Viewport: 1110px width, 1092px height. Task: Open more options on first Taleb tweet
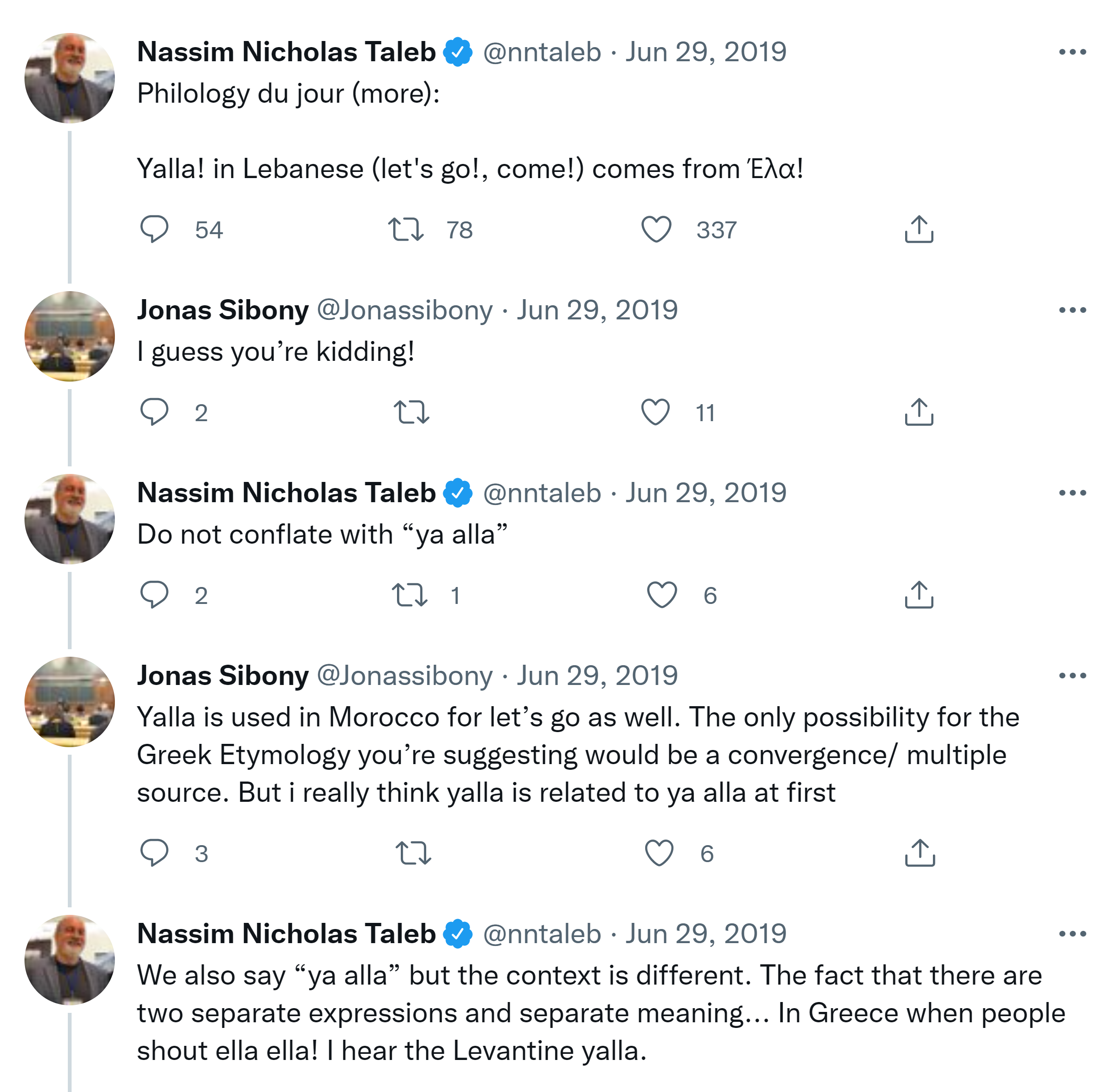[x=1072, y=52]
